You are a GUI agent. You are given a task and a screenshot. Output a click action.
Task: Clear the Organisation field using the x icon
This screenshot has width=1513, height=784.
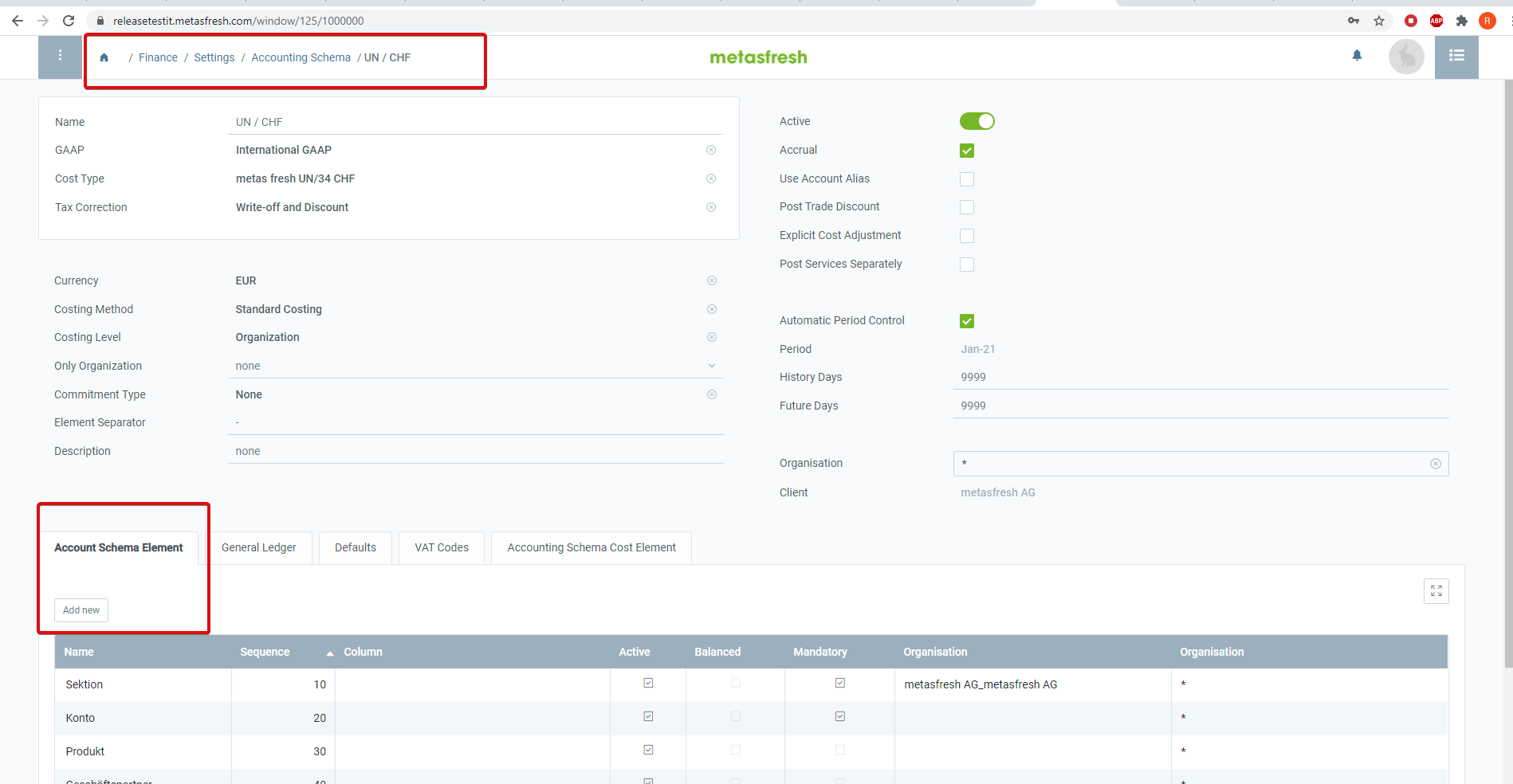pyautogui.click(x=1436, y=464)
